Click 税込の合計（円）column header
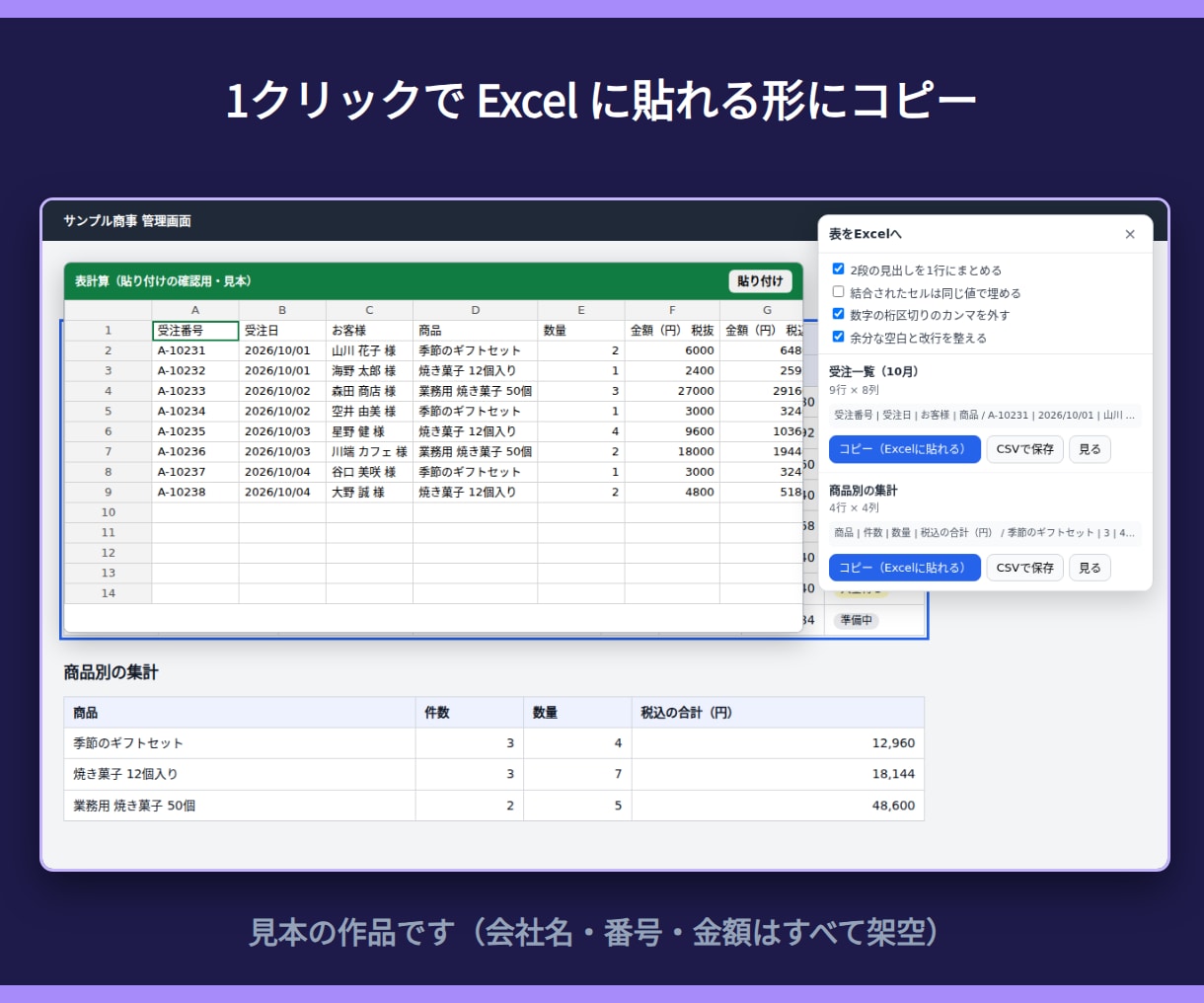 click(x=778, y=713)
